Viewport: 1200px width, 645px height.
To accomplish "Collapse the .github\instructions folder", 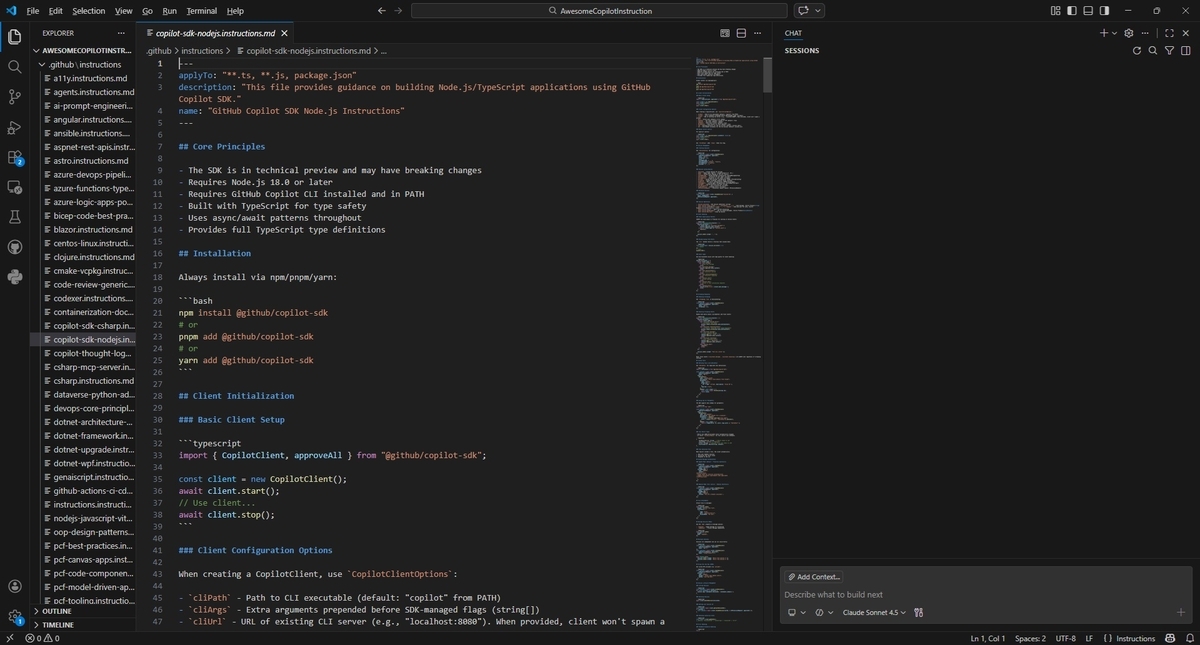I will (x=83, y=64).
